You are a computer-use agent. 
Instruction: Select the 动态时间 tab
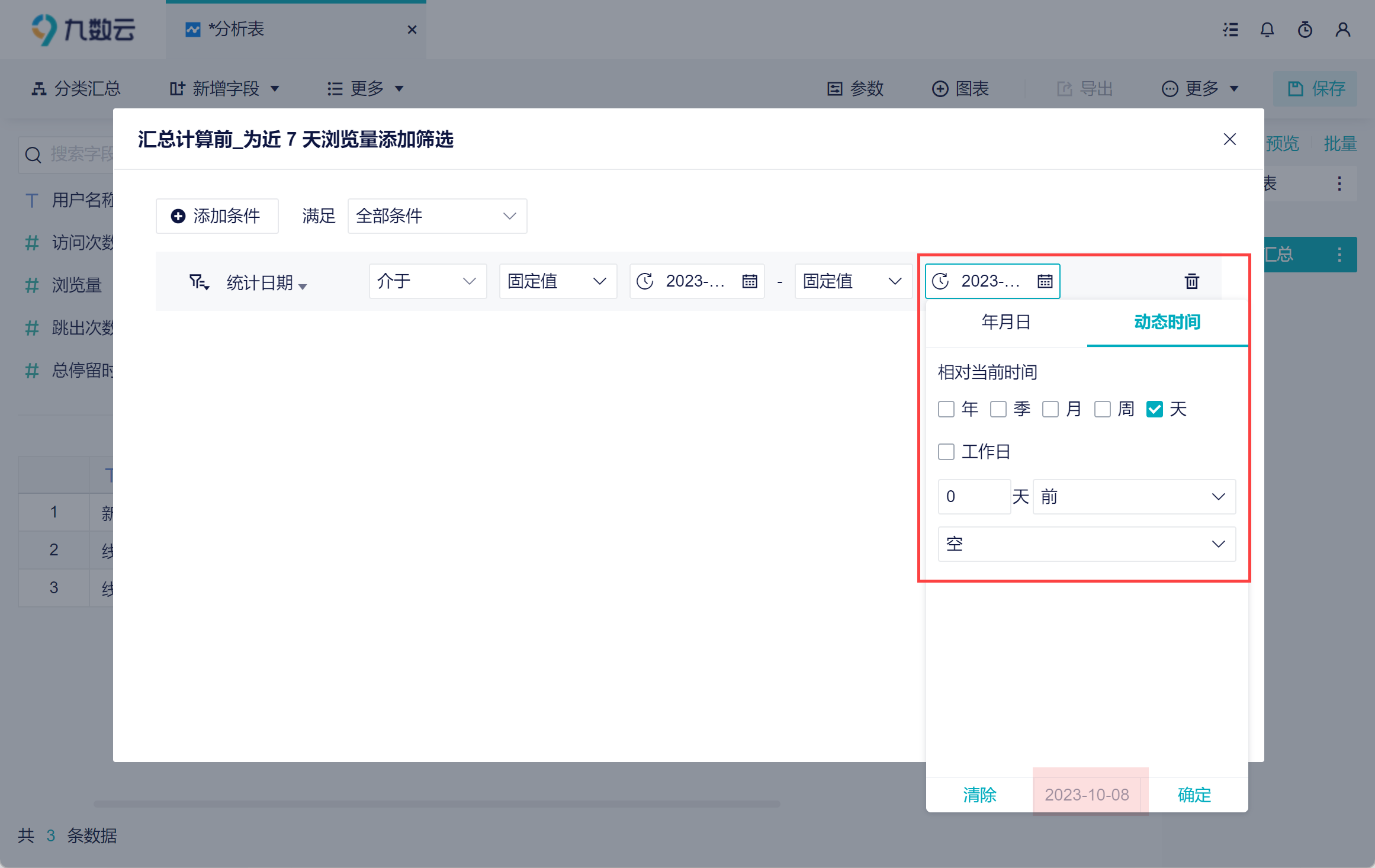(1167, 322)
